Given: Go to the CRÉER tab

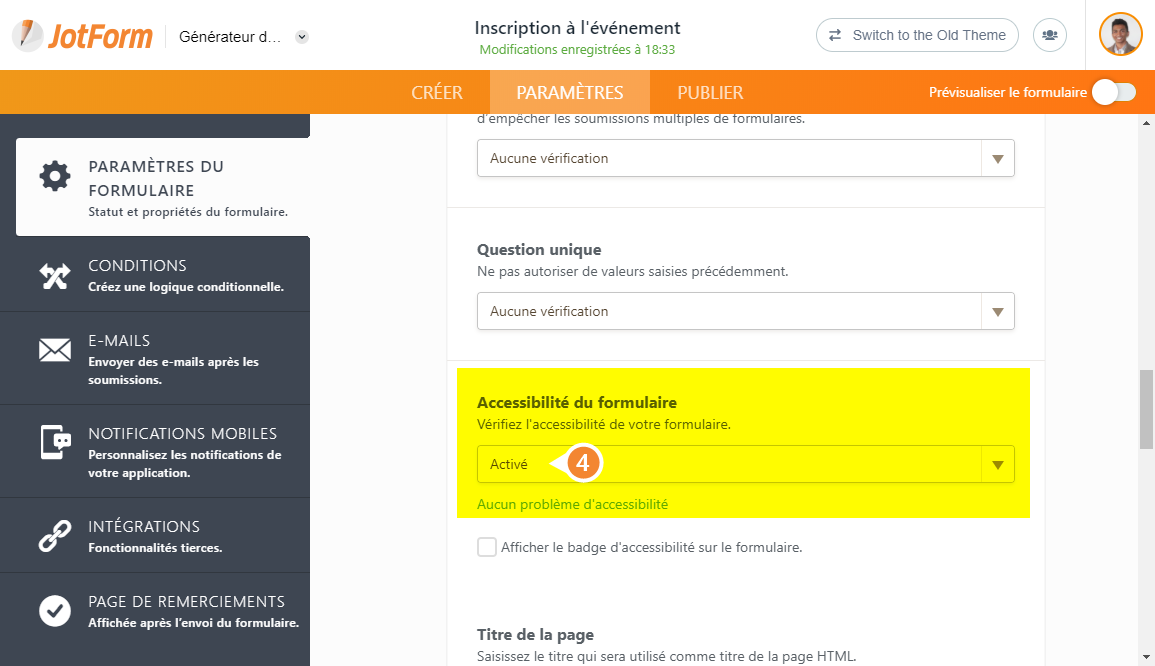Looking at the screenshot, I should 437,92.
